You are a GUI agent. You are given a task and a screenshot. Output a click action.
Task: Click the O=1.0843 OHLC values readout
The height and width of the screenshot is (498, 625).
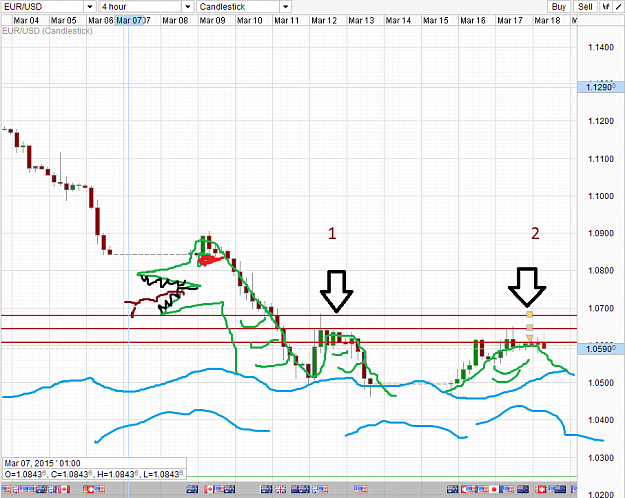94,474
